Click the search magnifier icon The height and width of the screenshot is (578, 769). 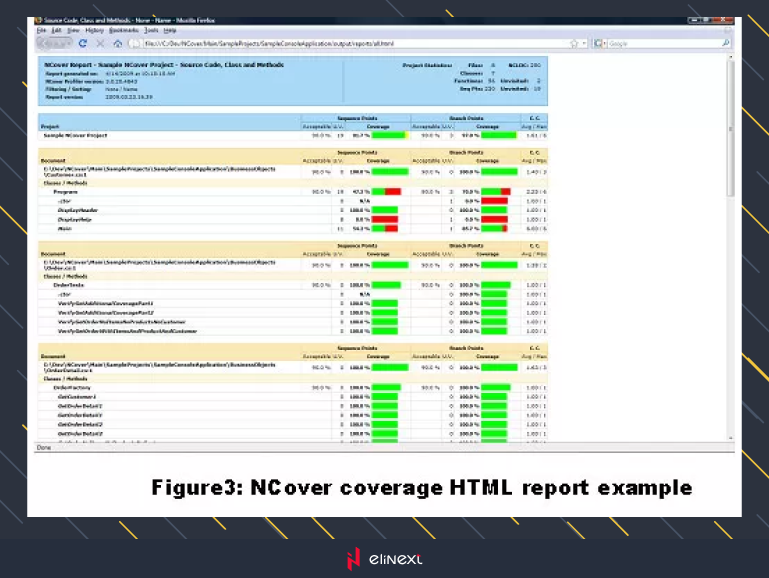pos(725,44)
